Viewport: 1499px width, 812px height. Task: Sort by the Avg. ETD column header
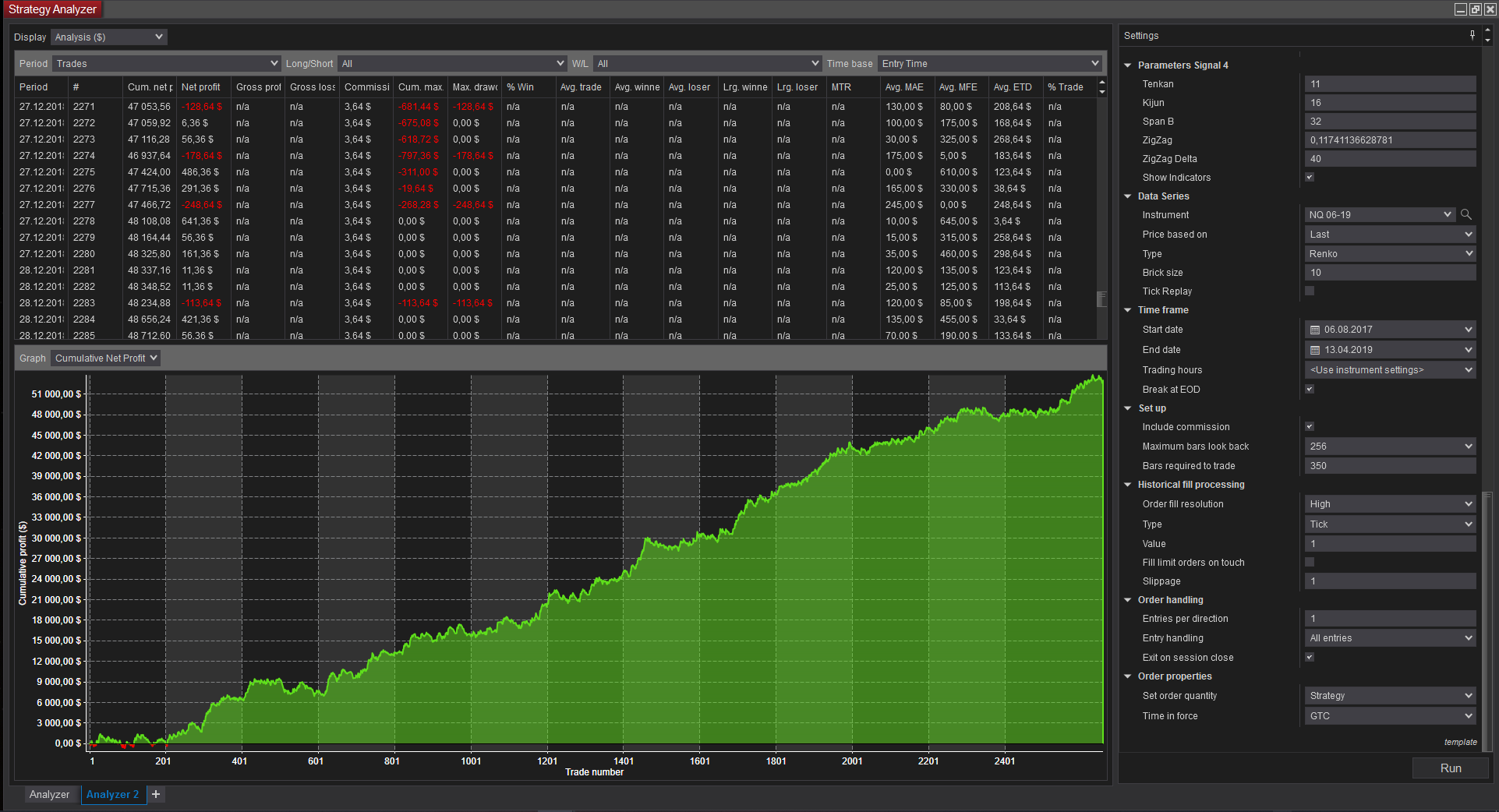pyautogui.click(x=1014, y=86)
